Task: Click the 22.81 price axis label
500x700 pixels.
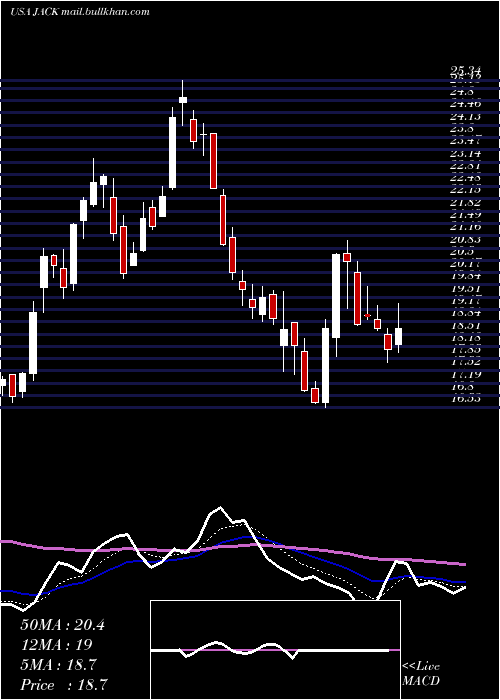Action: tap(465, 166)
